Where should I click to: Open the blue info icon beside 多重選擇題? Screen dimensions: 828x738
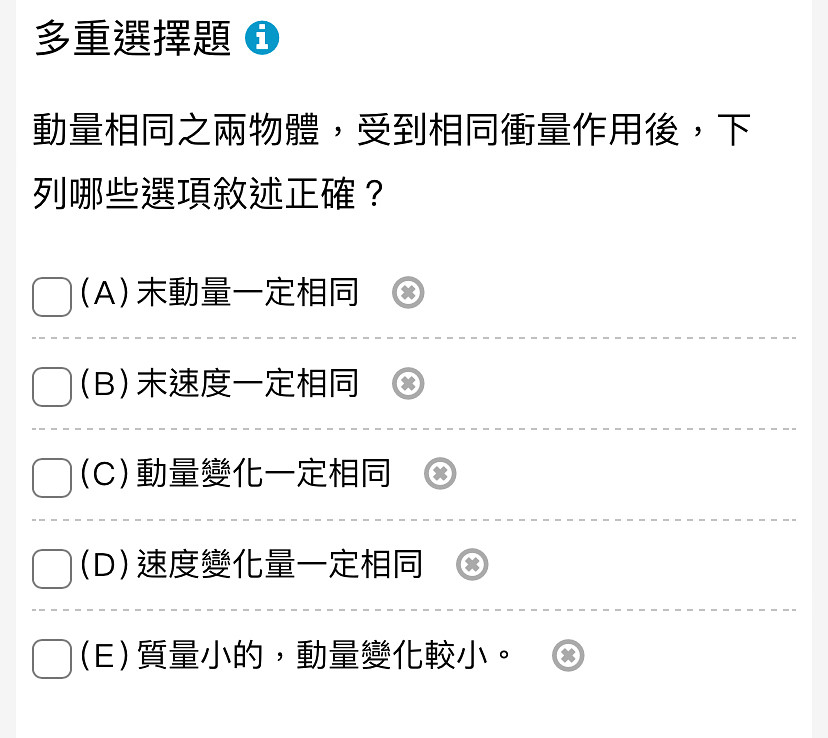pyautogui.click(x=262, y=37)
